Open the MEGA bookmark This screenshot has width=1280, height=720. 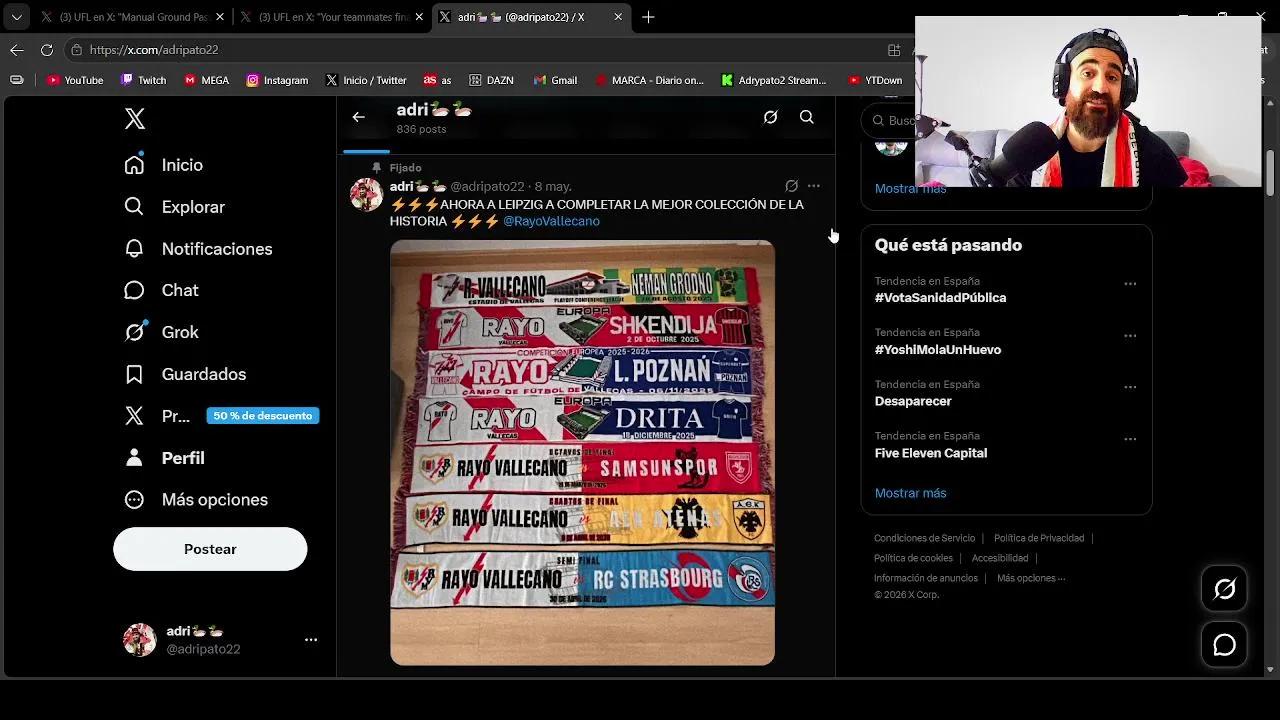tap(207, 80)
